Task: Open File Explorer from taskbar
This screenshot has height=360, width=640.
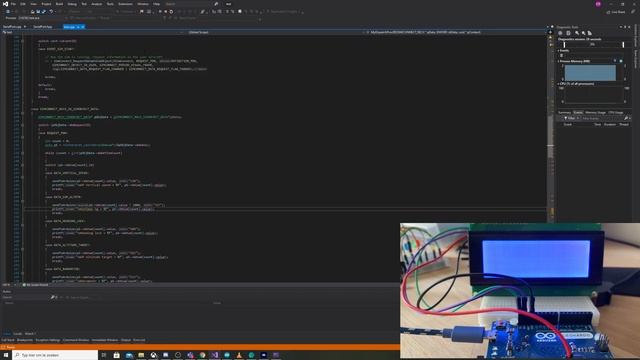Action: (x=141, y=355)
